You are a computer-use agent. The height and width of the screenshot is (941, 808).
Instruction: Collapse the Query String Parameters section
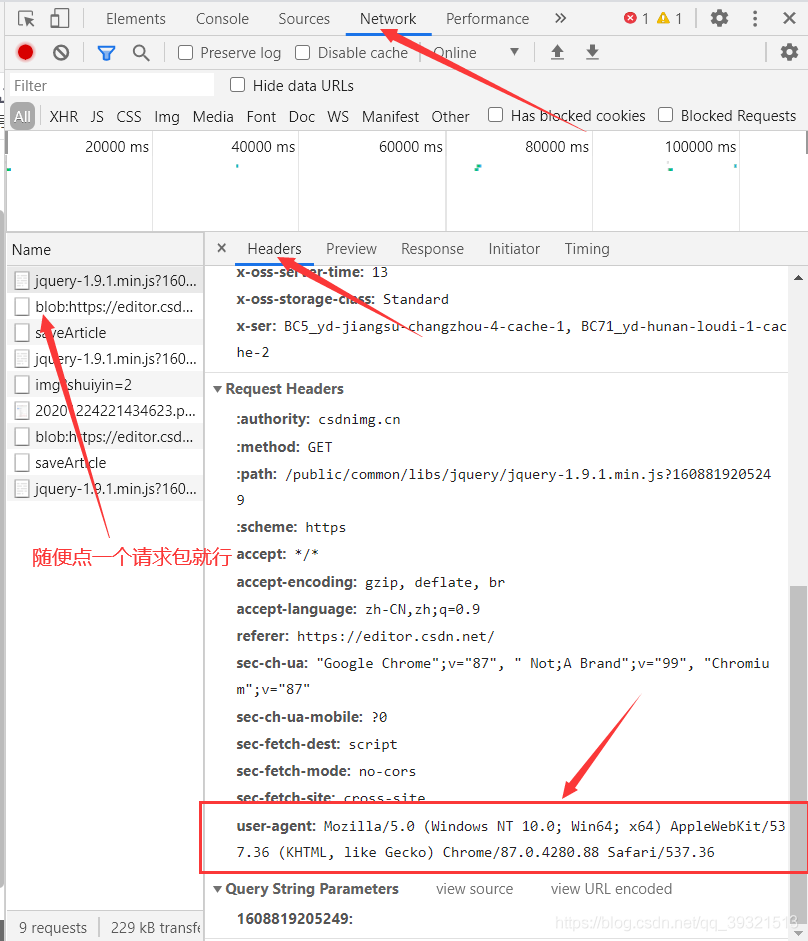pos(217,889)
